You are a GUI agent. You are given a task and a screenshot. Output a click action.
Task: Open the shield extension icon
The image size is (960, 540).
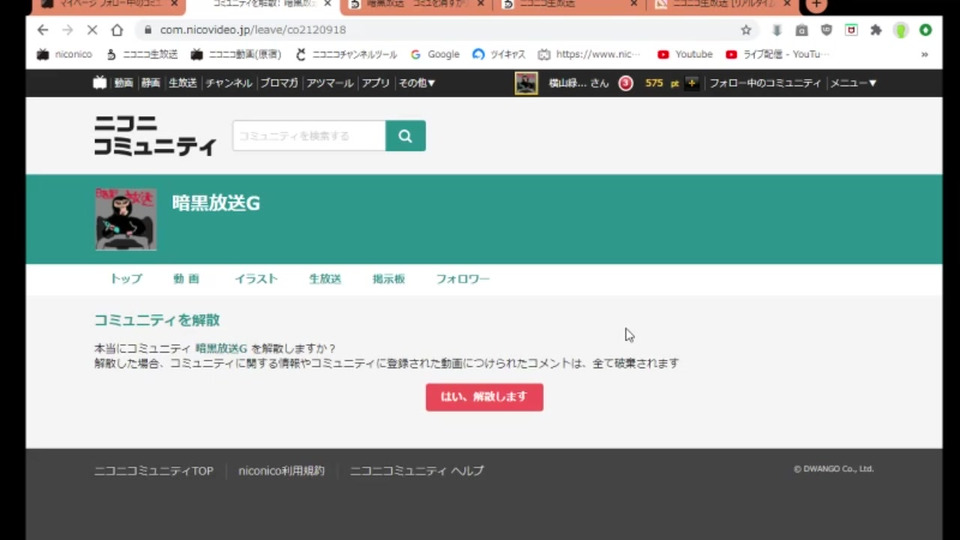click(827, 30)
